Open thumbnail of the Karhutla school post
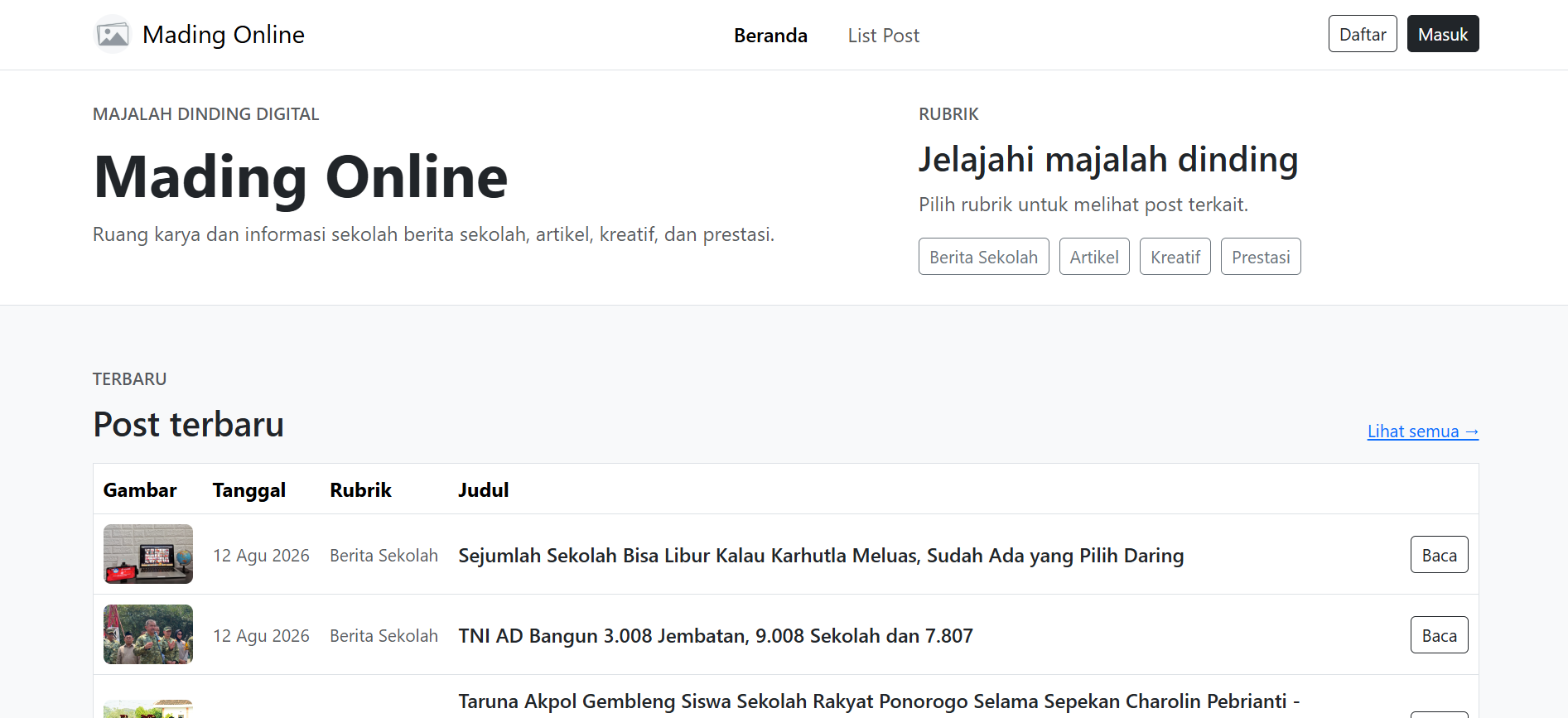 click(148, 554)
